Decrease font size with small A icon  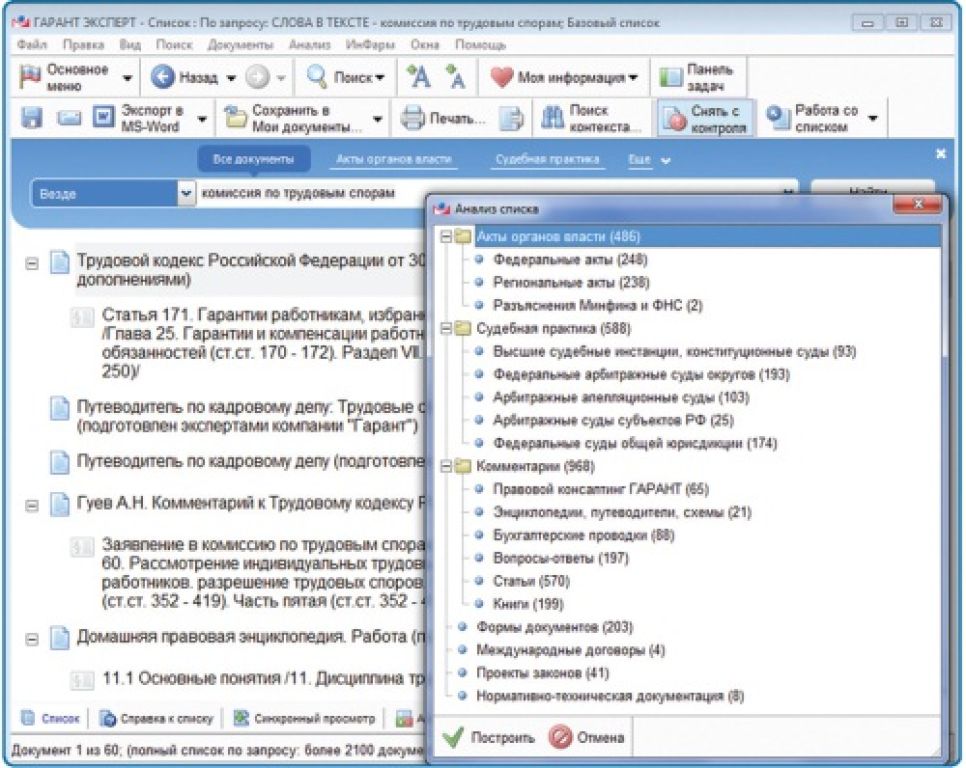point(456,77)
